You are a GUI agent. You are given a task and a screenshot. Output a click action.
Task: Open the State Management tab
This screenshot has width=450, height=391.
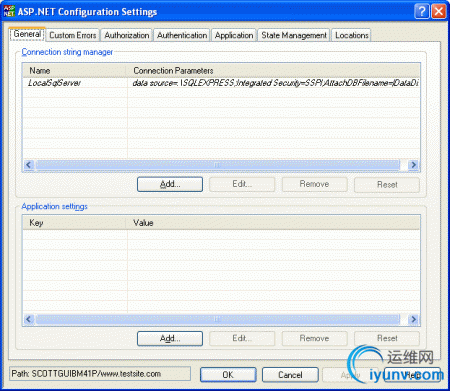[x=294, y=35]
